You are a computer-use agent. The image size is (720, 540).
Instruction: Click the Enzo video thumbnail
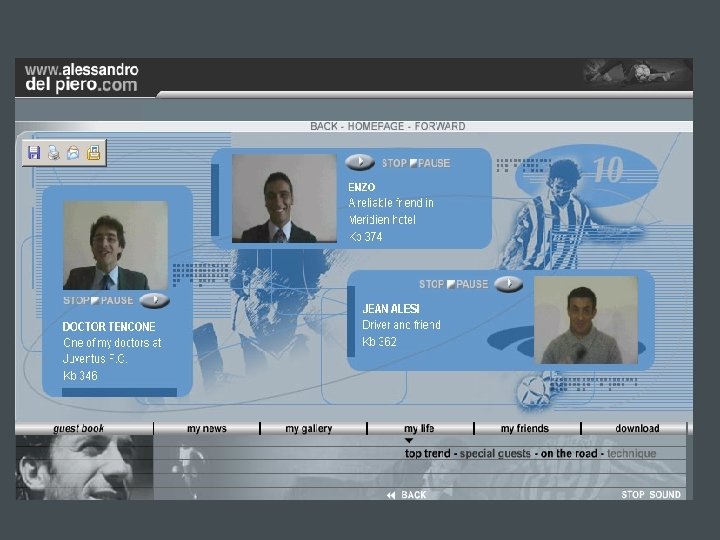284,198
